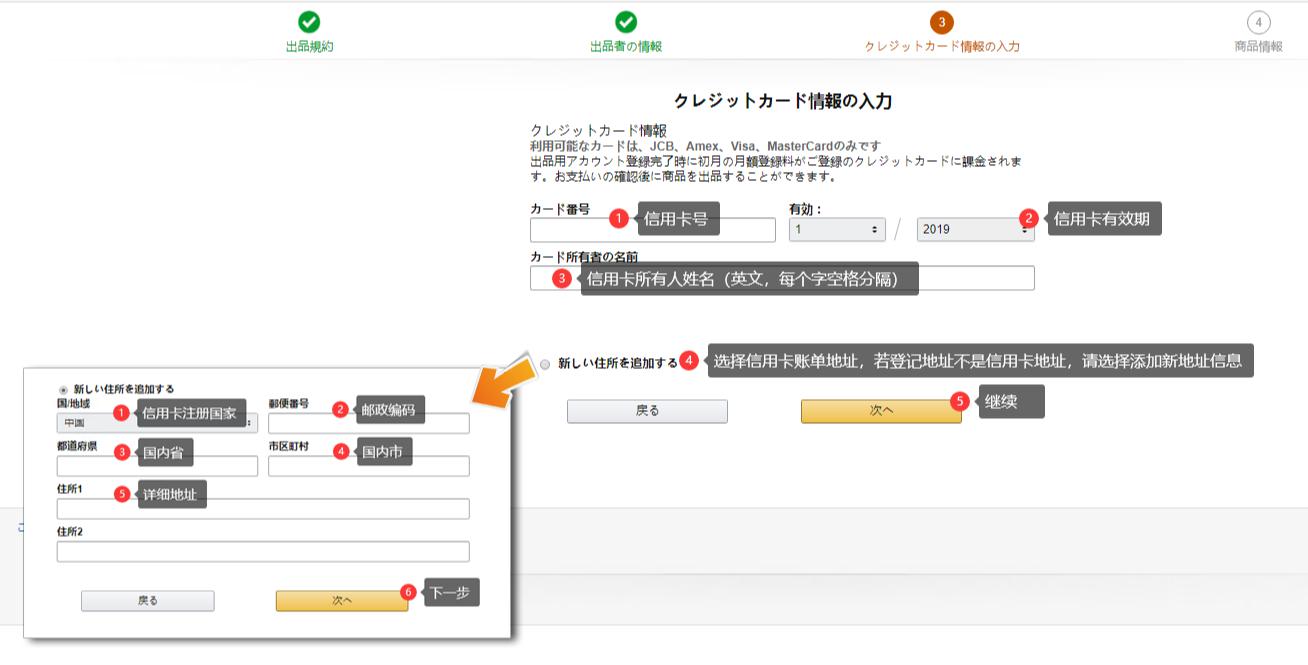Select the 新しい住所を追加する radio on main page
Image resolution: width=1308 pixels, height=665 pixels.
pyautogui.click(x=545, y=364)
